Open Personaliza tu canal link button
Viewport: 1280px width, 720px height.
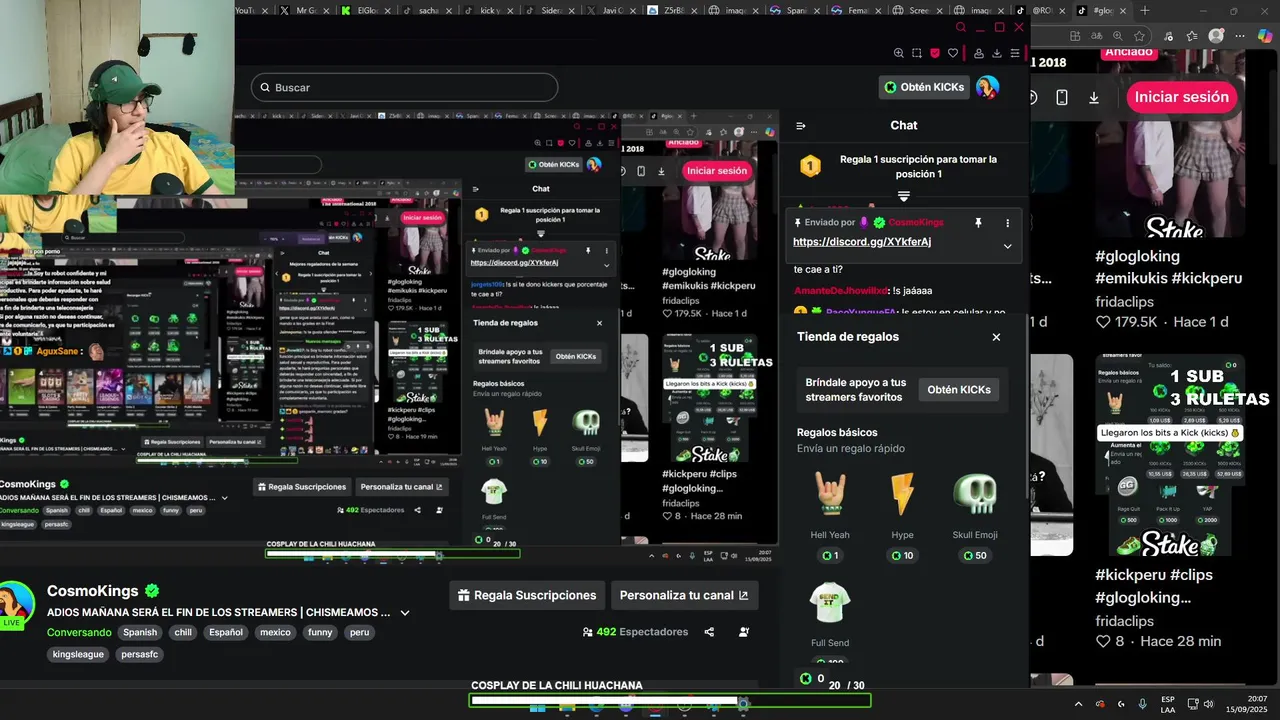coord(685,595)
